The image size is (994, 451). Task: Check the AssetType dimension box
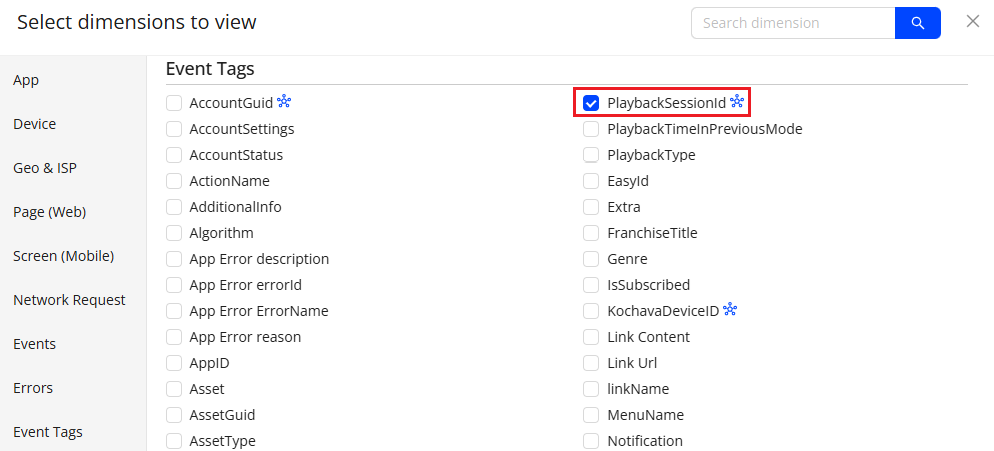[x=174, y=441]
